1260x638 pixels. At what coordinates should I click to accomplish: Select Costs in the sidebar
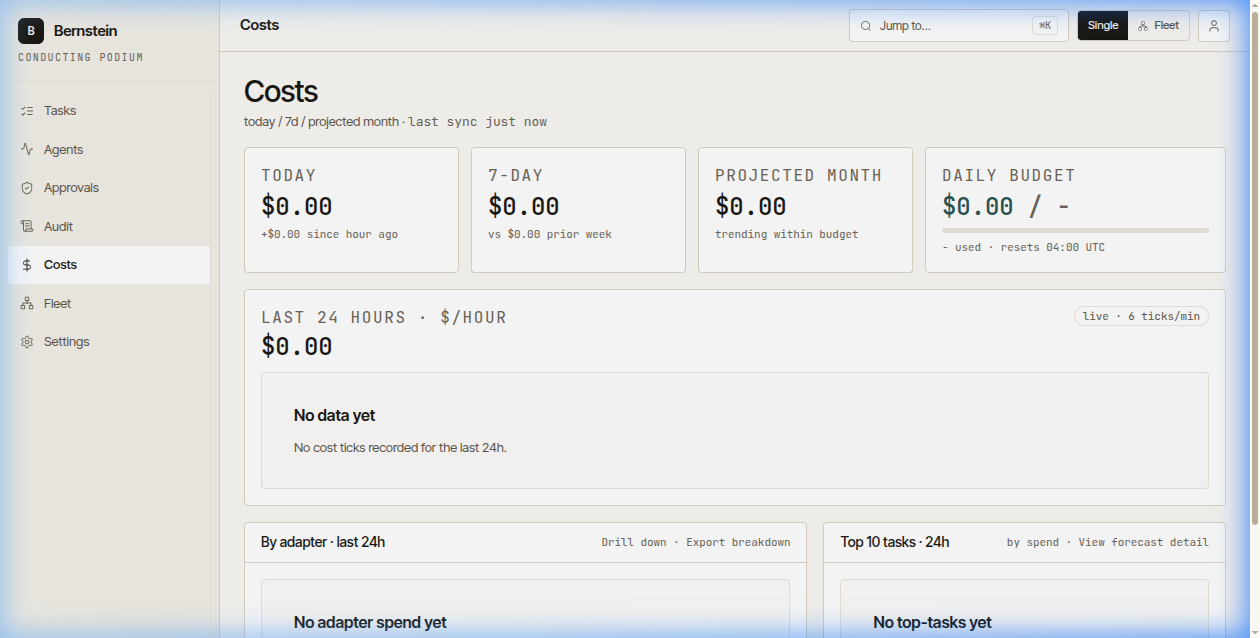click(110, 265)
